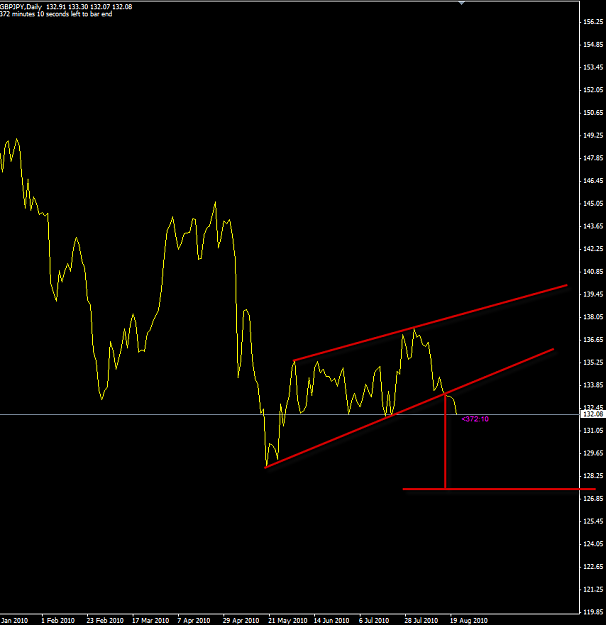Click the 125.45 price scale label
Image resolution: width=606 pixels, height=625 pixels.
(593, 521)
